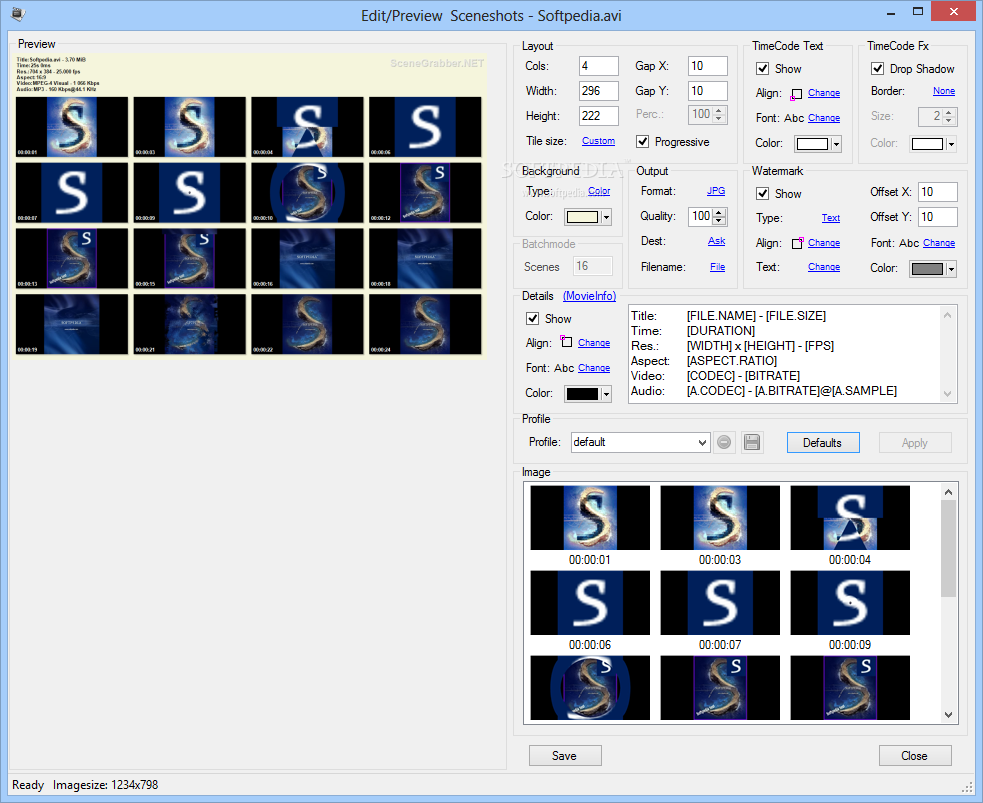983x803 pixels.
Task: Click the 00:00:24 preview tile
Action: [425, 325]
